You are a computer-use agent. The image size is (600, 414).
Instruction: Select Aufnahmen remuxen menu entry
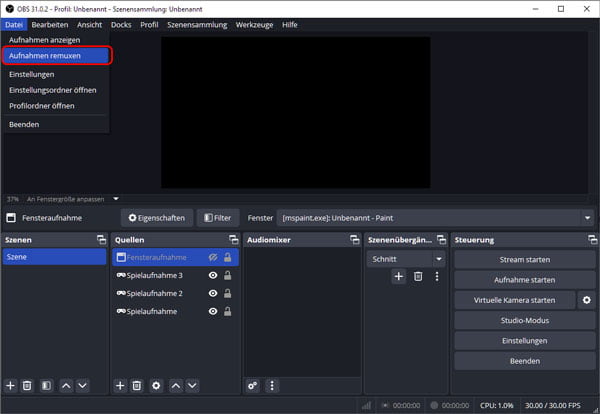tap(57, 56)
